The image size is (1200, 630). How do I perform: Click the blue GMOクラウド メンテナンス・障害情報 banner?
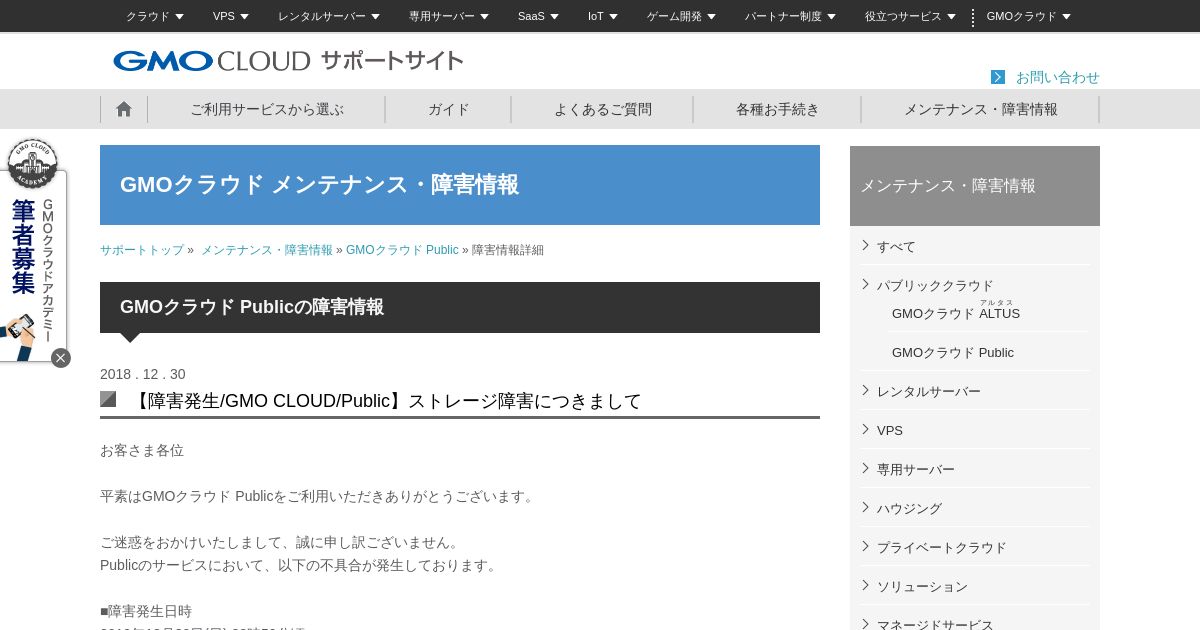click(x=460, y=185)
